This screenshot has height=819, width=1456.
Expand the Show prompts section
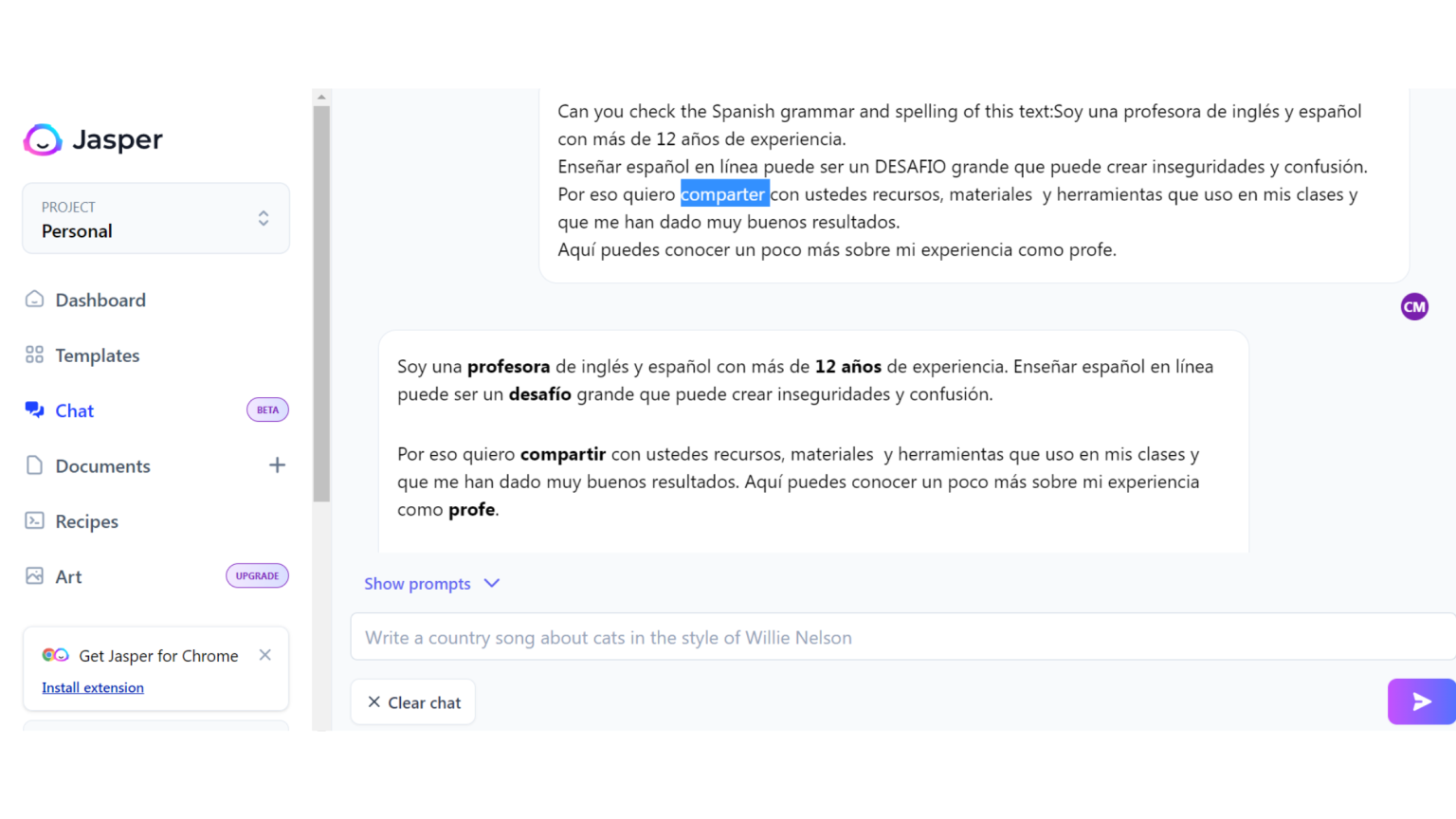tap(417, 583)
